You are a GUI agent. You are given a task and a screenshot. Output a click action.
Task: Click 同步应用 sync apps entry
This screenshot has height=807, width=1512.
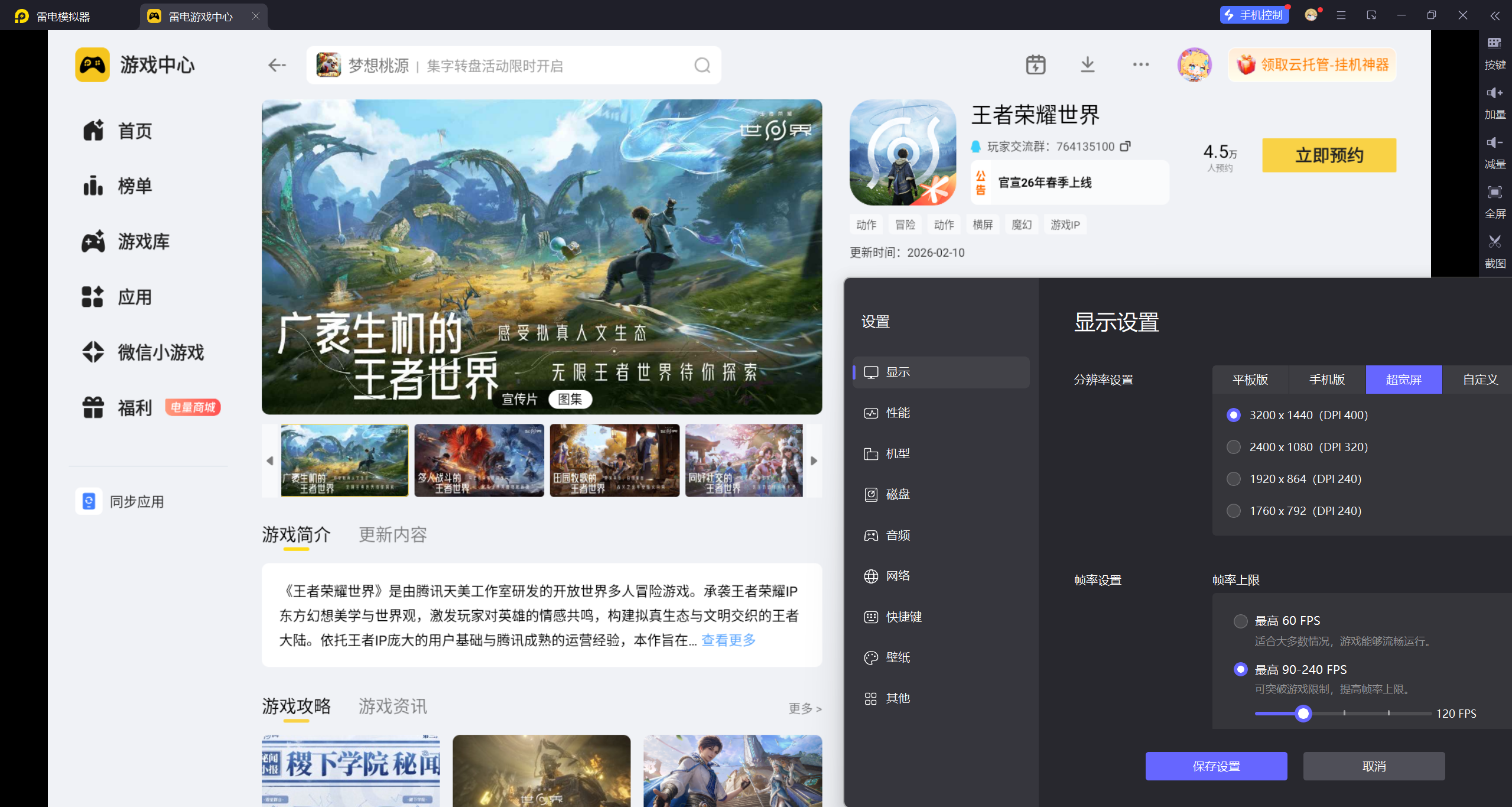point(120,501)
